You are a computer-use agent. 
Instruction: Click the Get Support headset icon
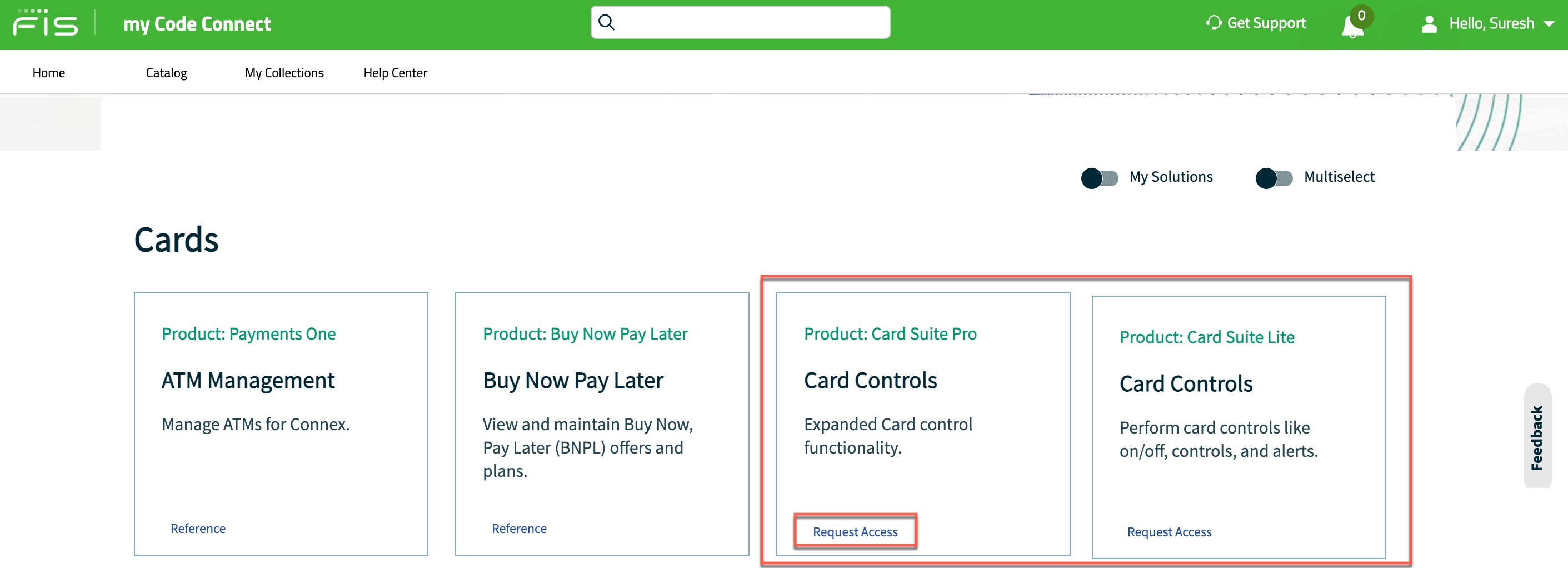[x=1213, y=23]
